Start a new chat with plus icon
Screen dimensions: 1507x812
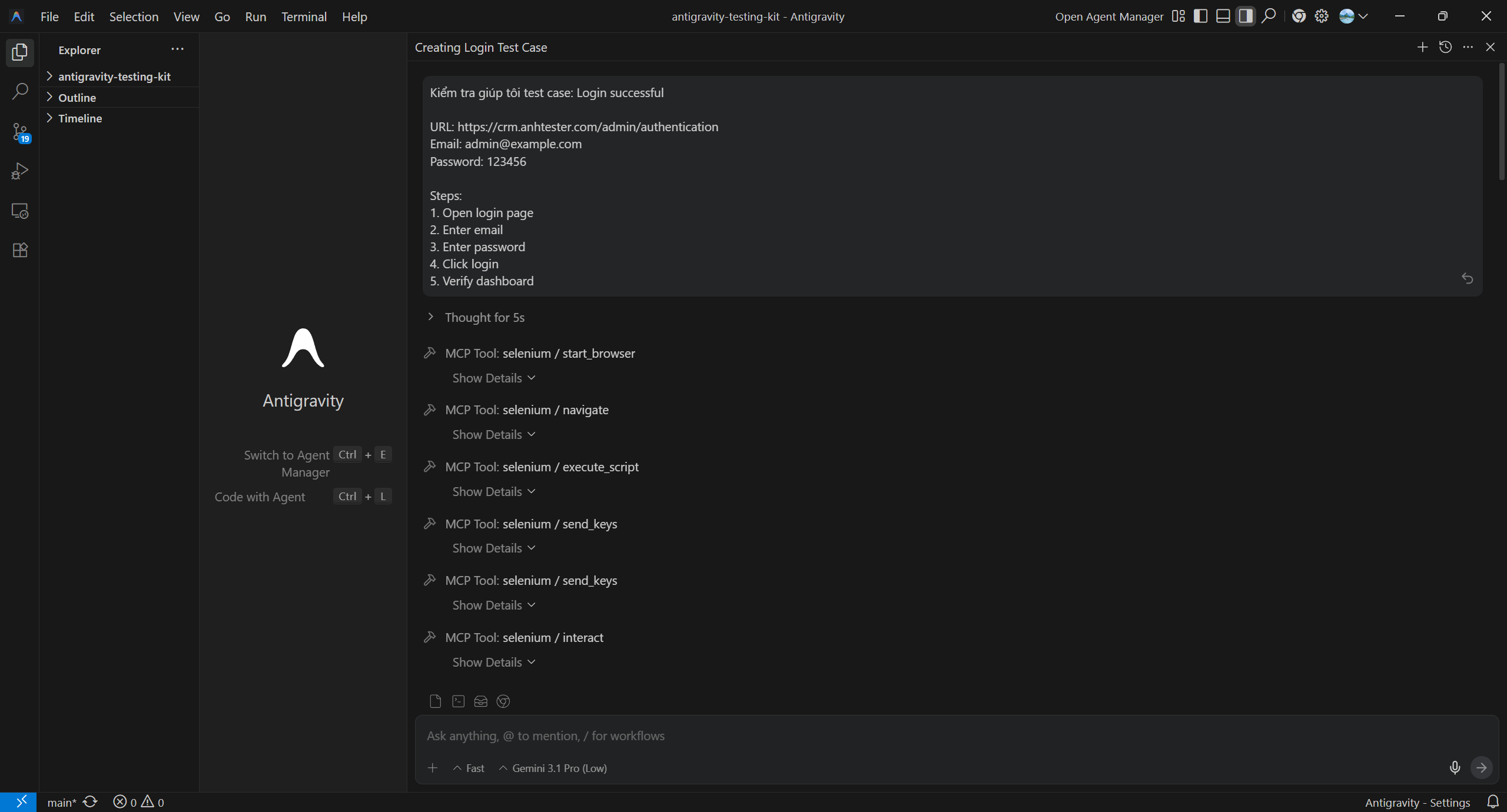[x=1422, y=47]
